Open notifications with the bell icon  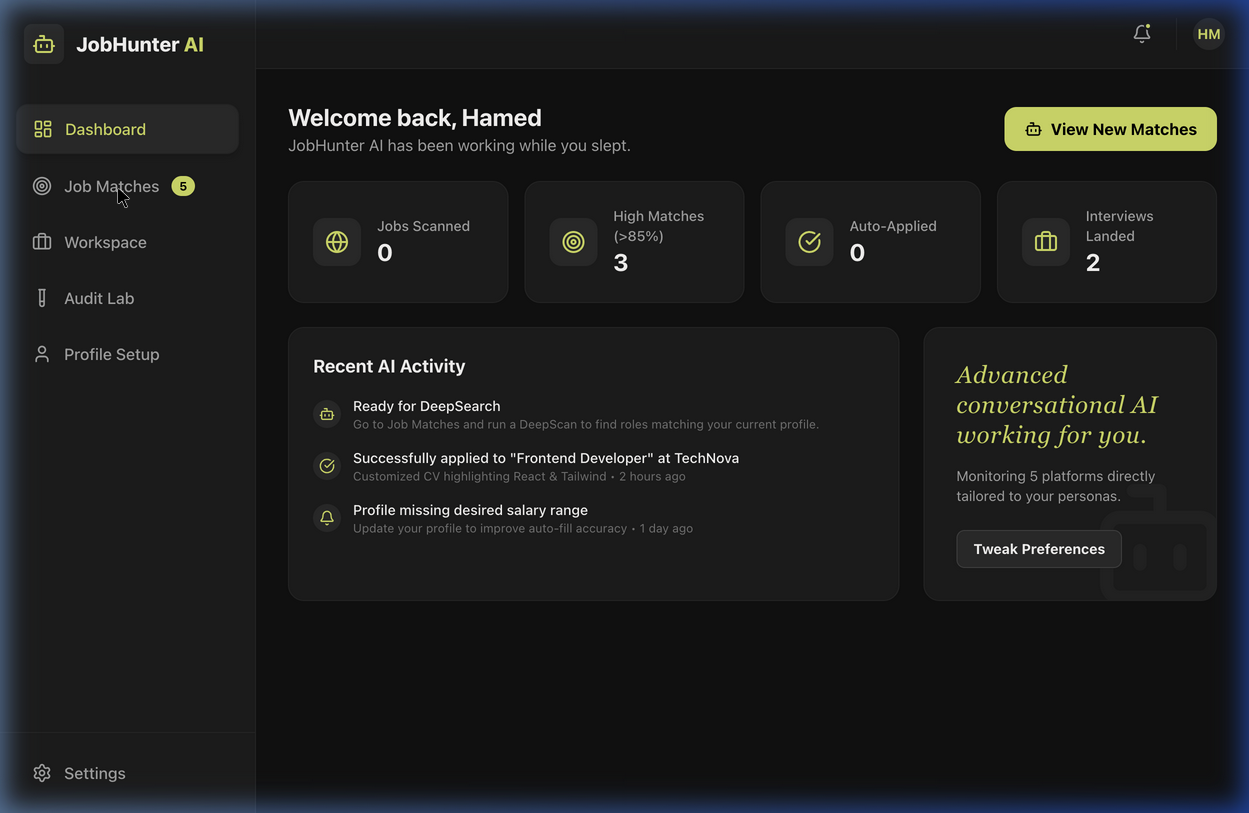tap(1142, 33)
